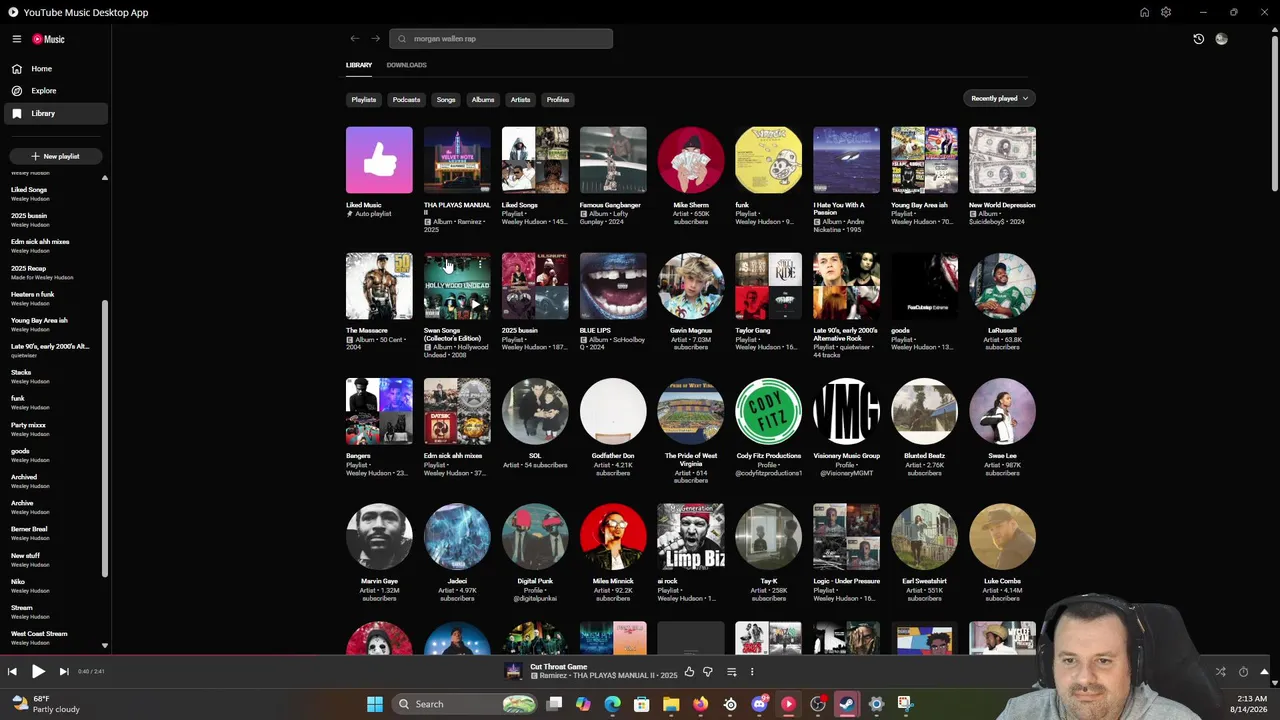Open sidebar playlist Party mixxx
The image size is (1280, 720).
click(50, 429)
